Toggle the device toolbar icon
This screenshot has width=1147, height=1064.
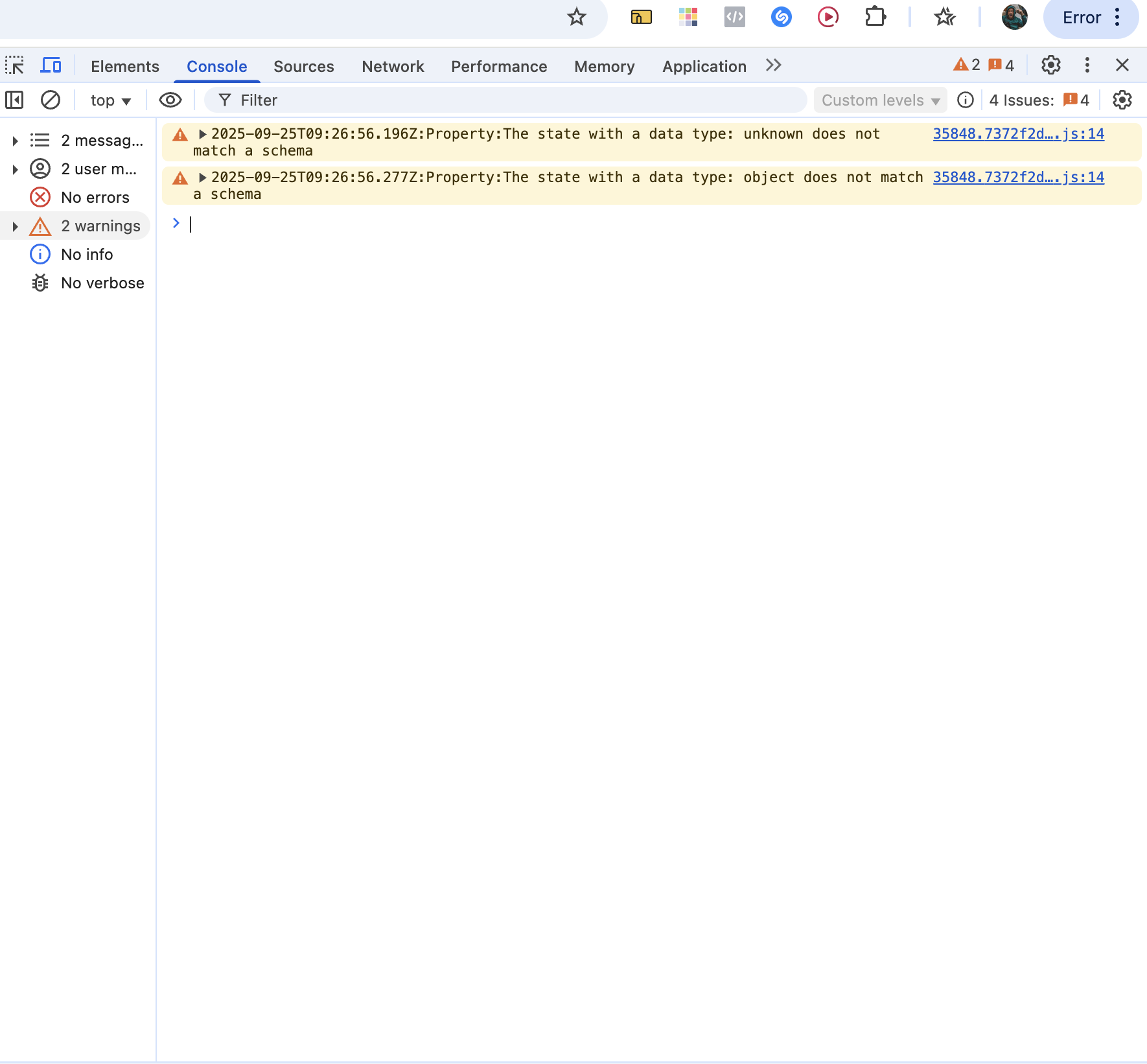click(x=51, y=65)
